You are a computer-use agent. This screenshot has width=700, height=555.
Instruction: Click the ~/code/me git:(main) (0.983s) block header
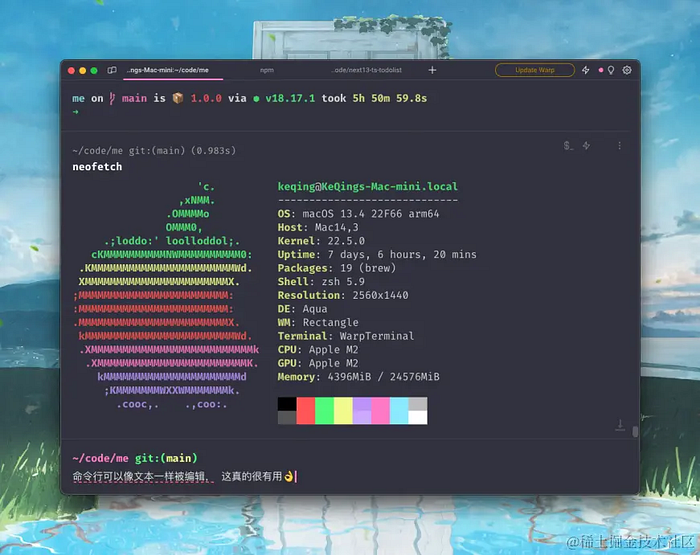pyautogui.click(x=154, y=151)
